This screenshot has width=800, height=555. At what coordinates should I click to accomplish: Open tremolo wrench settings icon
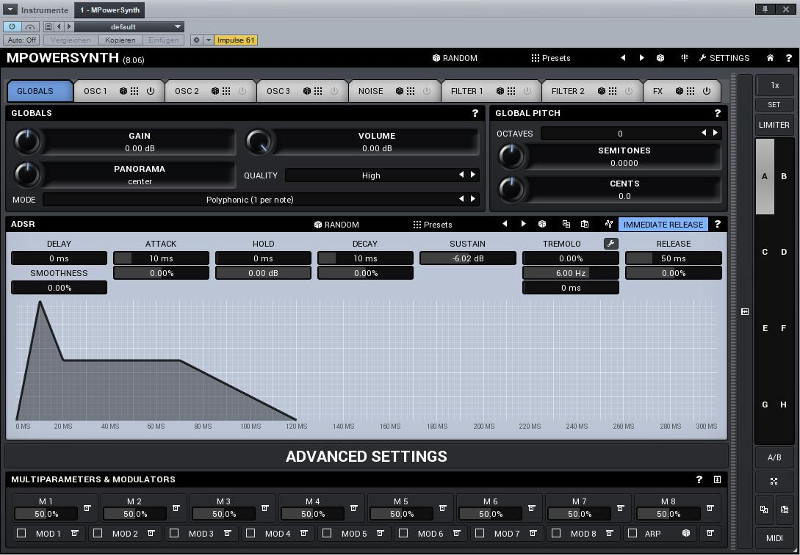[611, 244]
